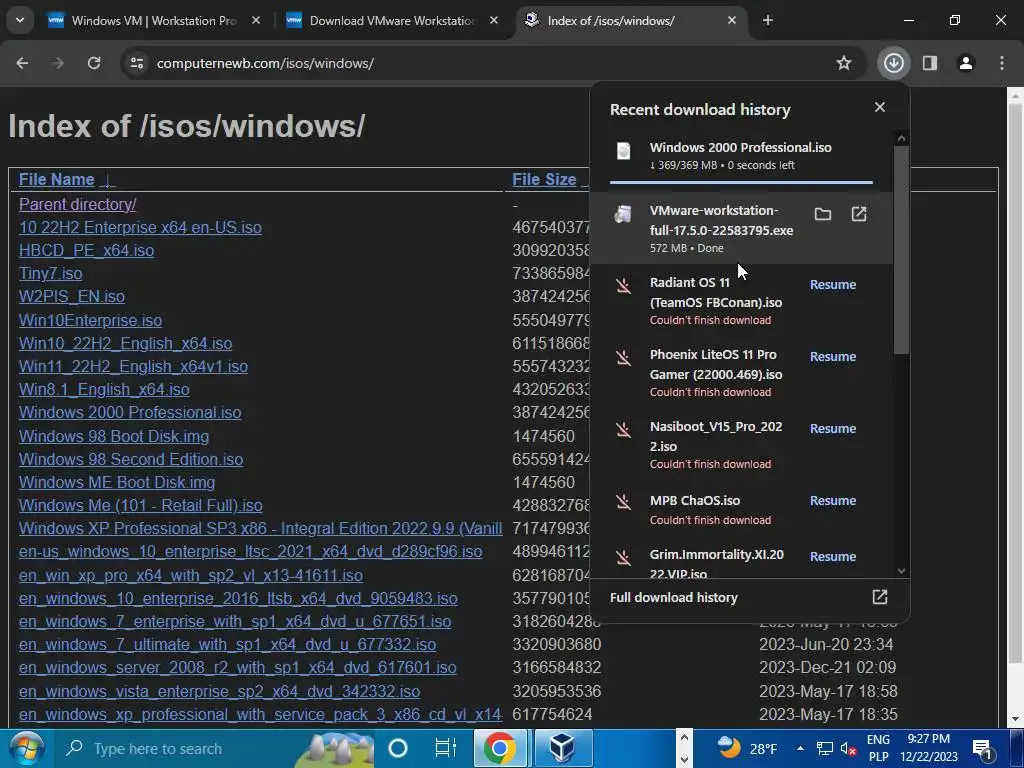Open the Chrome downloads toolbar icon

click(893, 63)
